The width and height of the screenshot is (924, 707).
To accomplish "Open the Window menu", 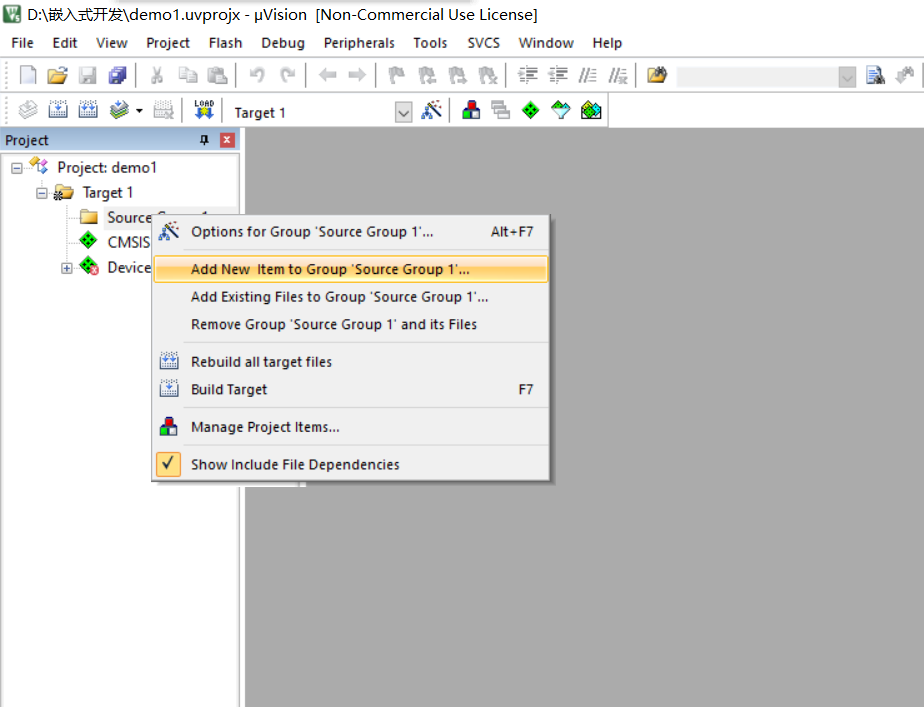I will [x=546, y=43].
